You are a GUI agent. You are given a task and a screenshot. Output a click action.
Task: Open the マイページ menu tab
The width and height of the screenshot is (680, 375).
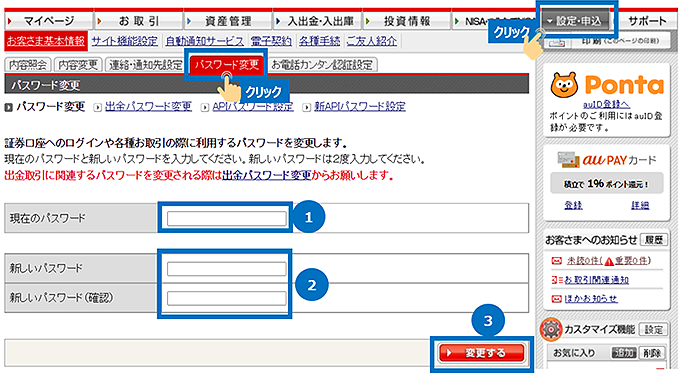49,21
